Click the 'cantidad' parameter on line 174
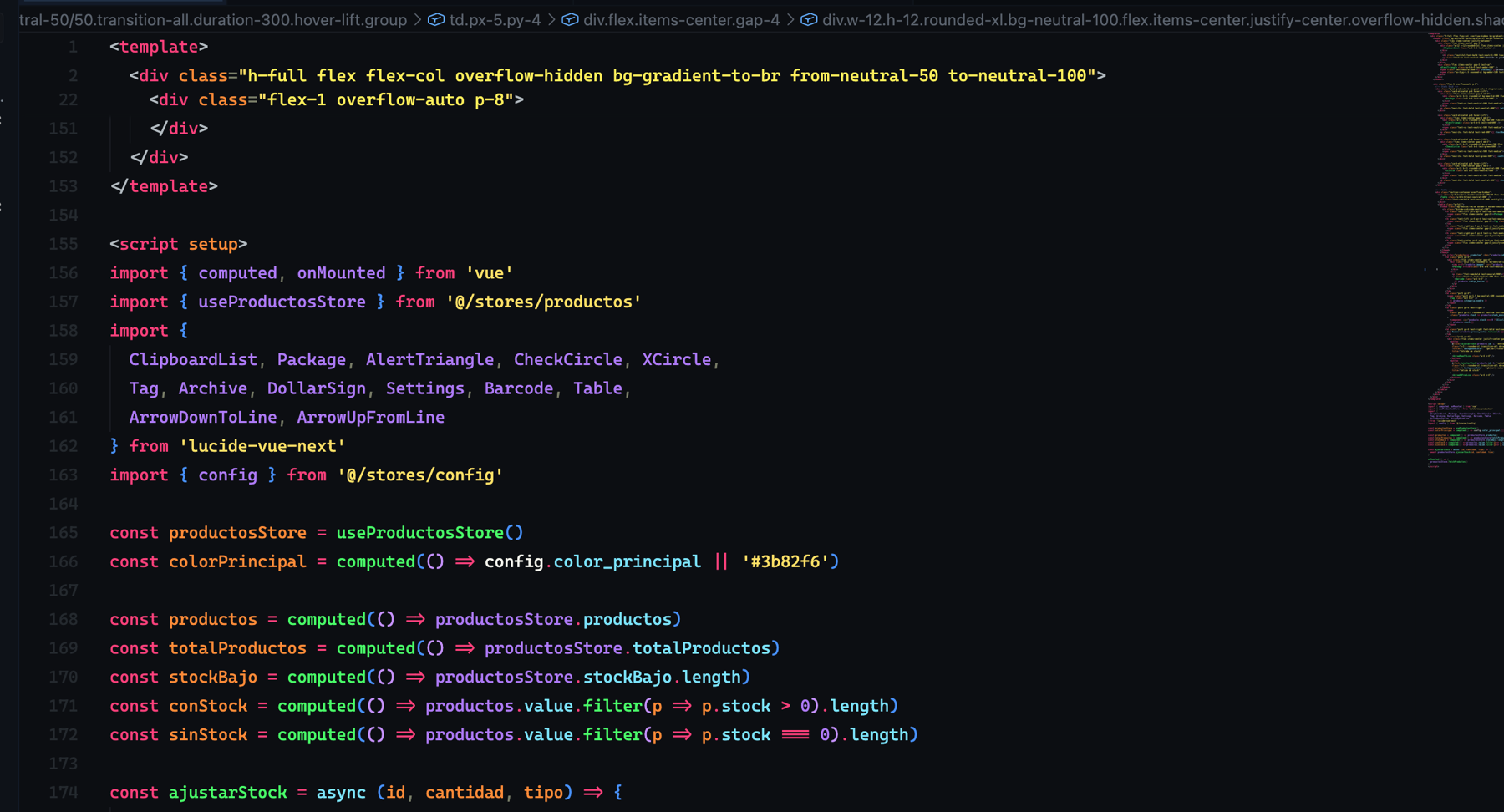 tap(465, 792)
